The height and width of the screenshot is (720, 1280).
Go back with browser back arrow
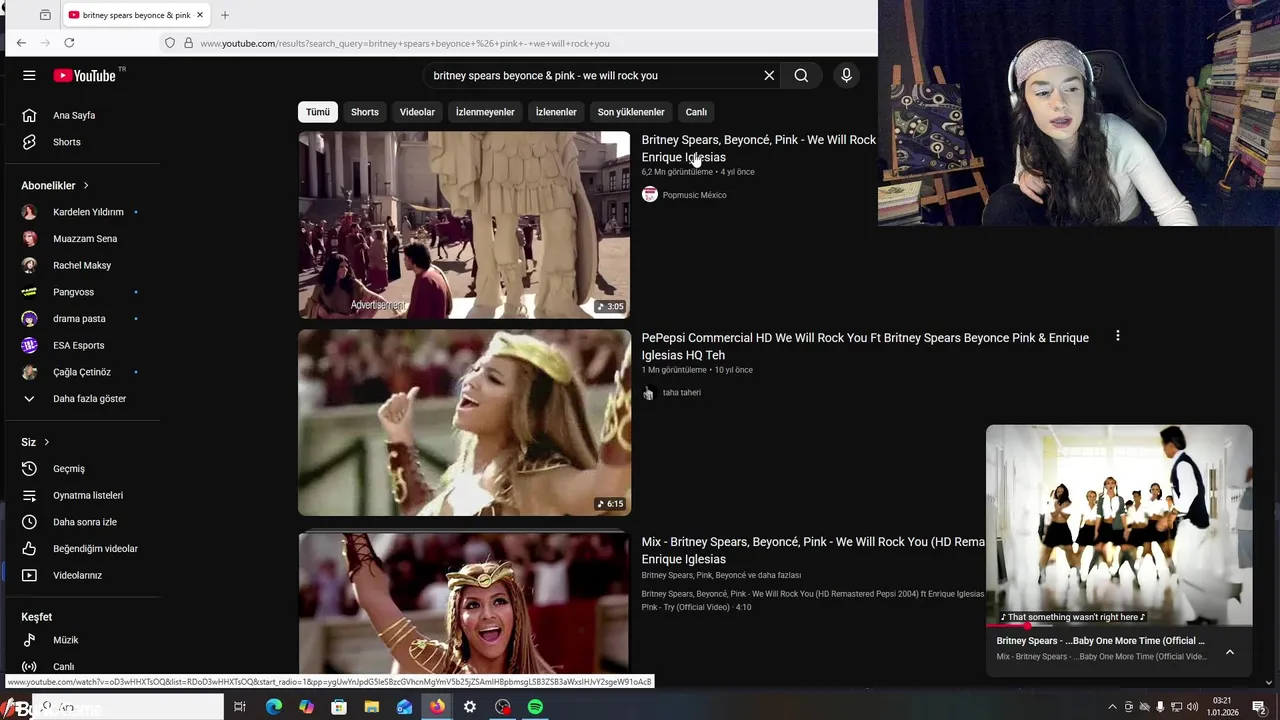pos(21,43)
